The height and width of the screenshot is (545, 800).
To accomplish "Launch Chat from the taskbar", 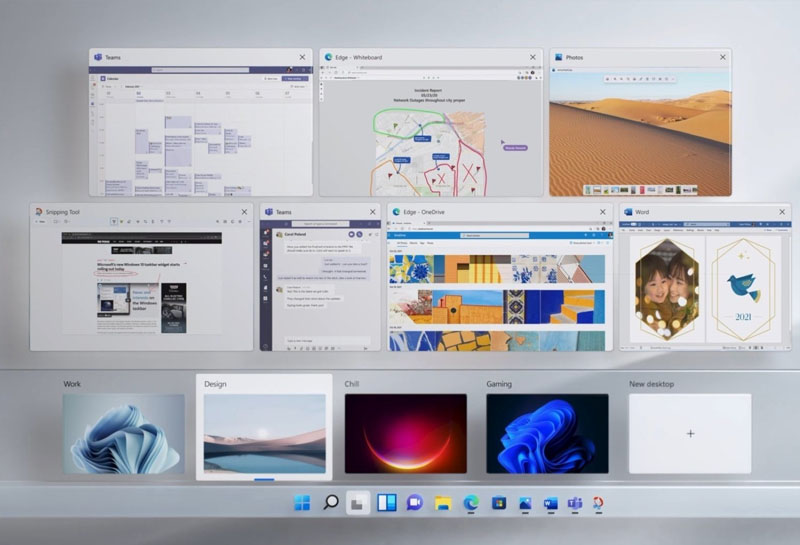I will pos(415,503).
